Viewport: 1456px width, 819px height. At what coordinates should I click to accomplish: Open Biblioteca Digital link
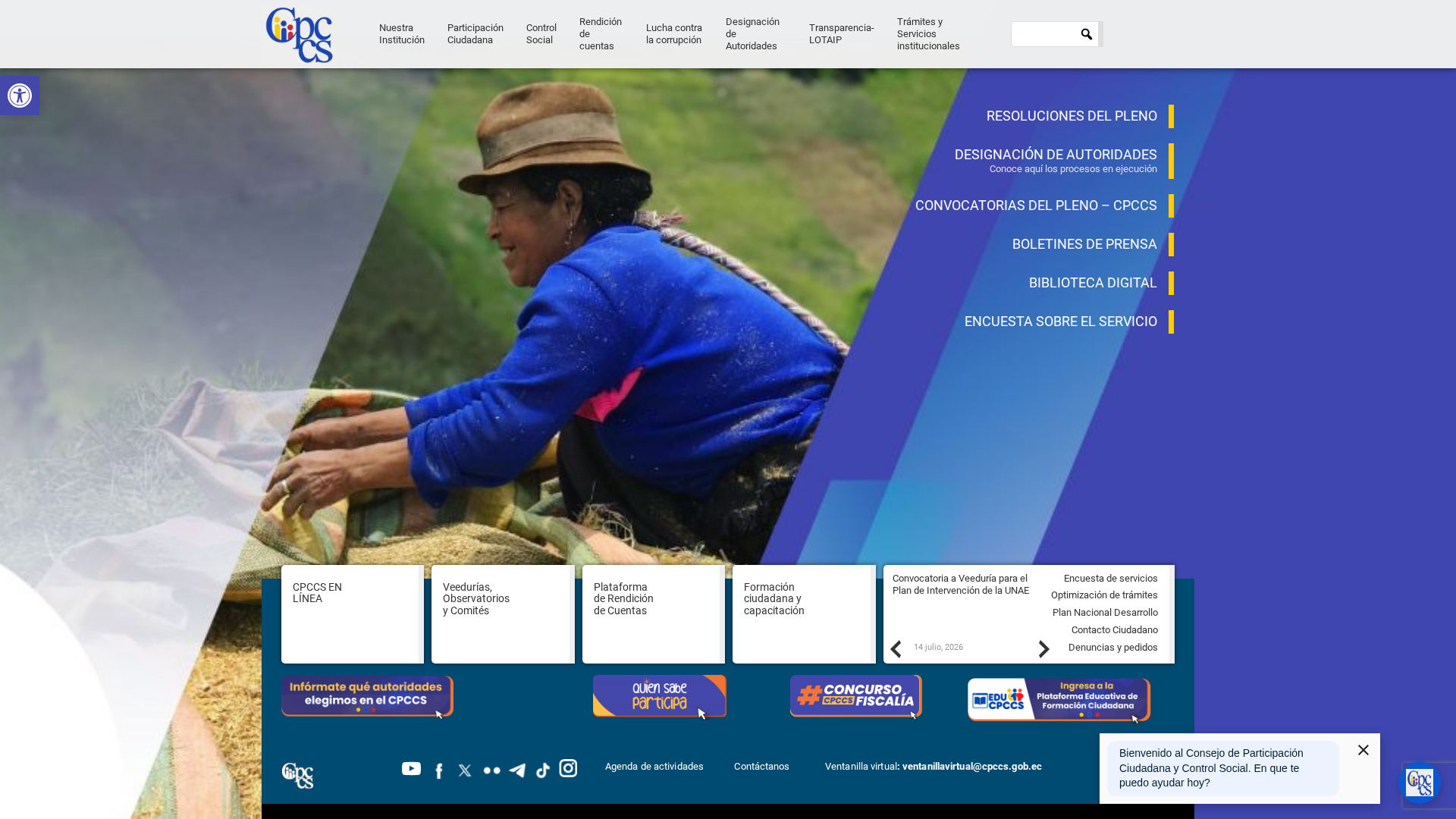pyautogui.click(x=1093, y=283)
